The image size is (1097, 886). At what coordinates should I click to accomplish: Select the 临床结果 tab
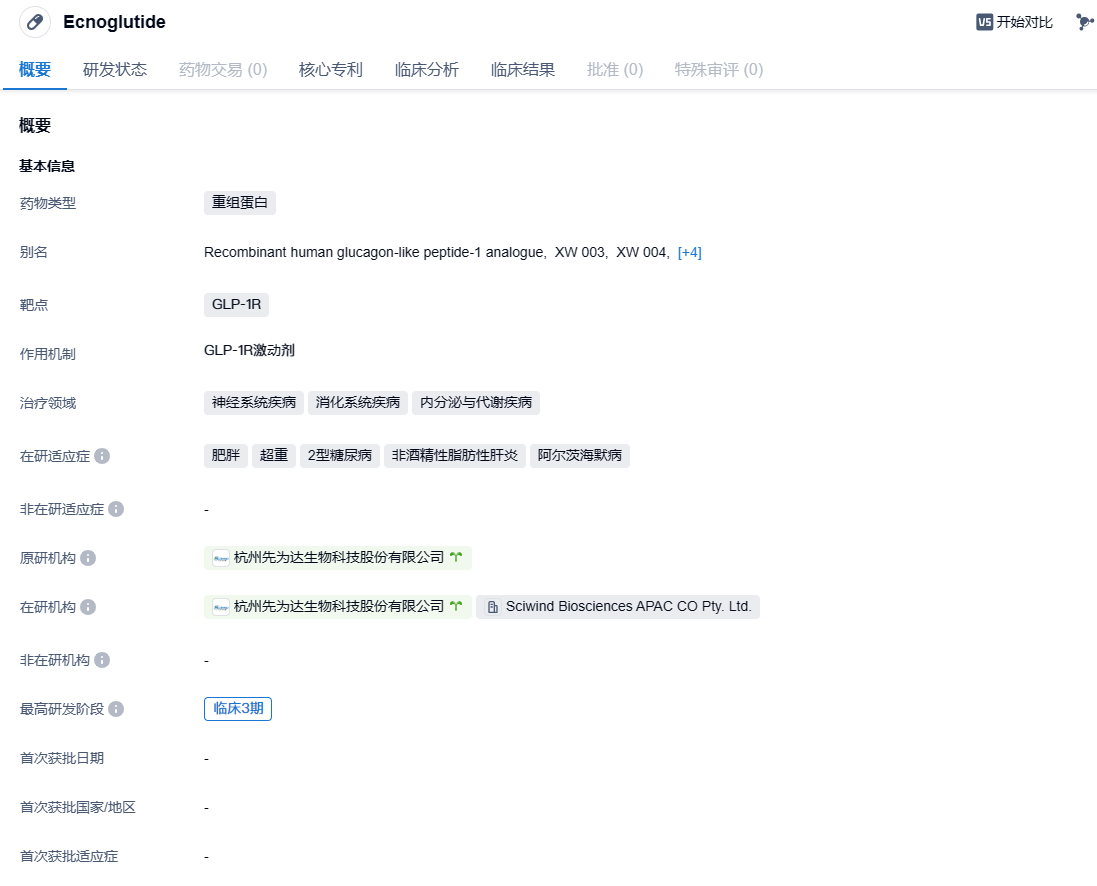[x=523, y=70]
